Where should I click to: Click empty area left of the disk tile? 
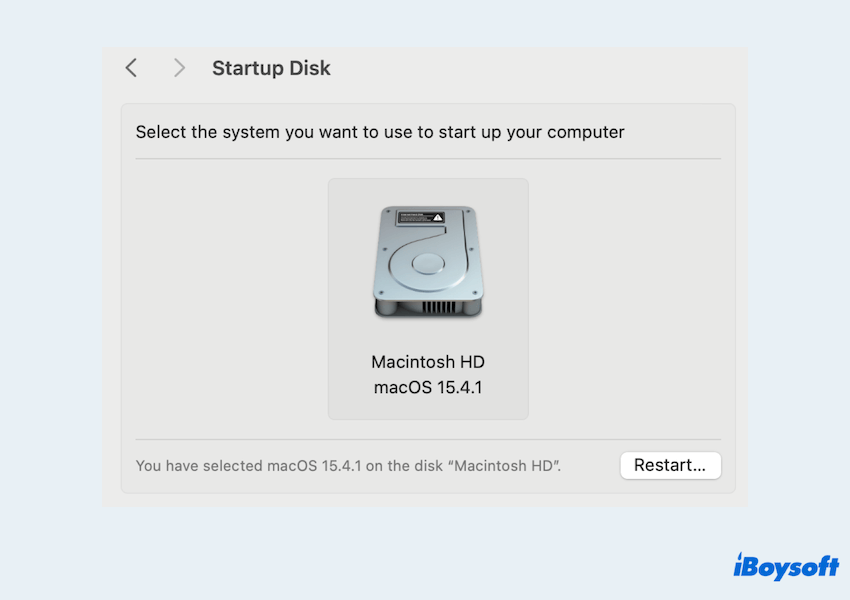pos(230,298)
